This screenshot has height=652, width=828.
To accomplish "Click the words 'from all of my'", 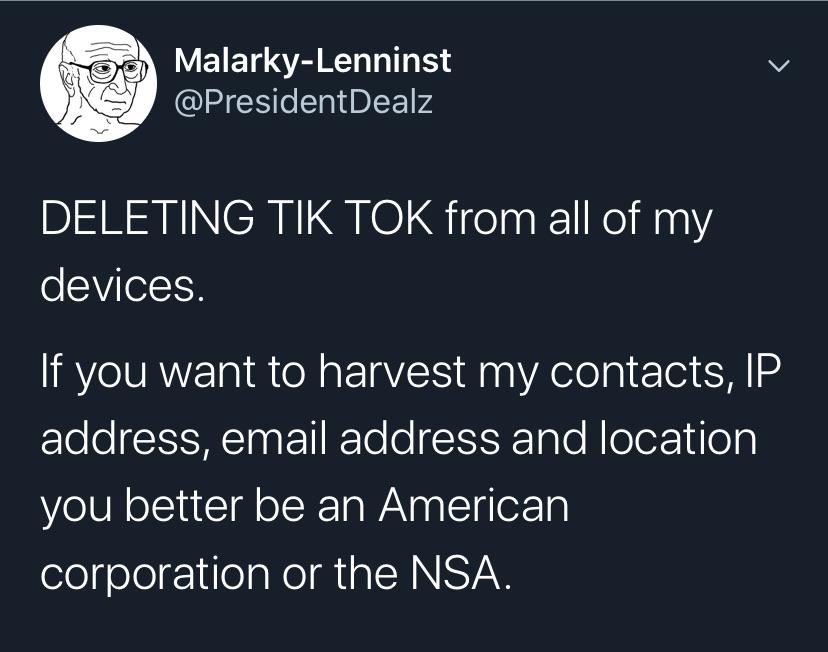I will click(x=578, y=219).
